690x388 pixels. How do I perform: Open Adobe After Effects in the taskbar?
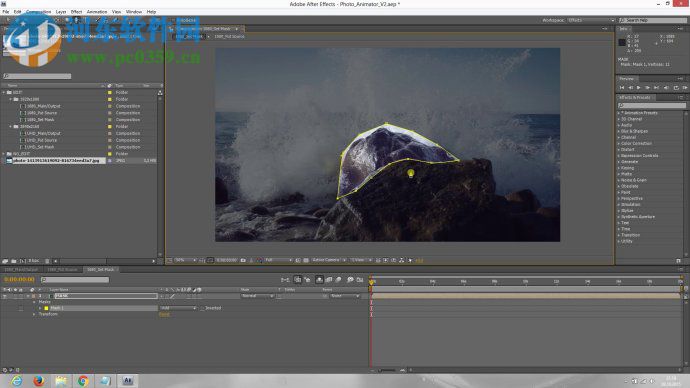[128, 381]
